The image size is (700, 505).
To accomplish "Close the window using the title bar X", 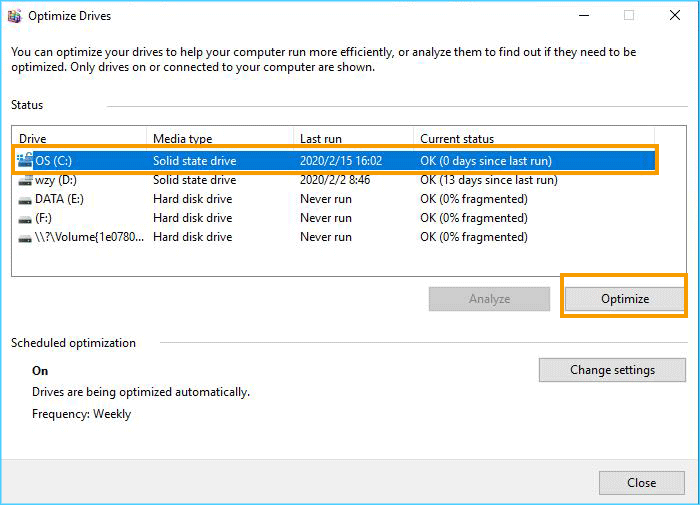I will click(x=674, y=16).
